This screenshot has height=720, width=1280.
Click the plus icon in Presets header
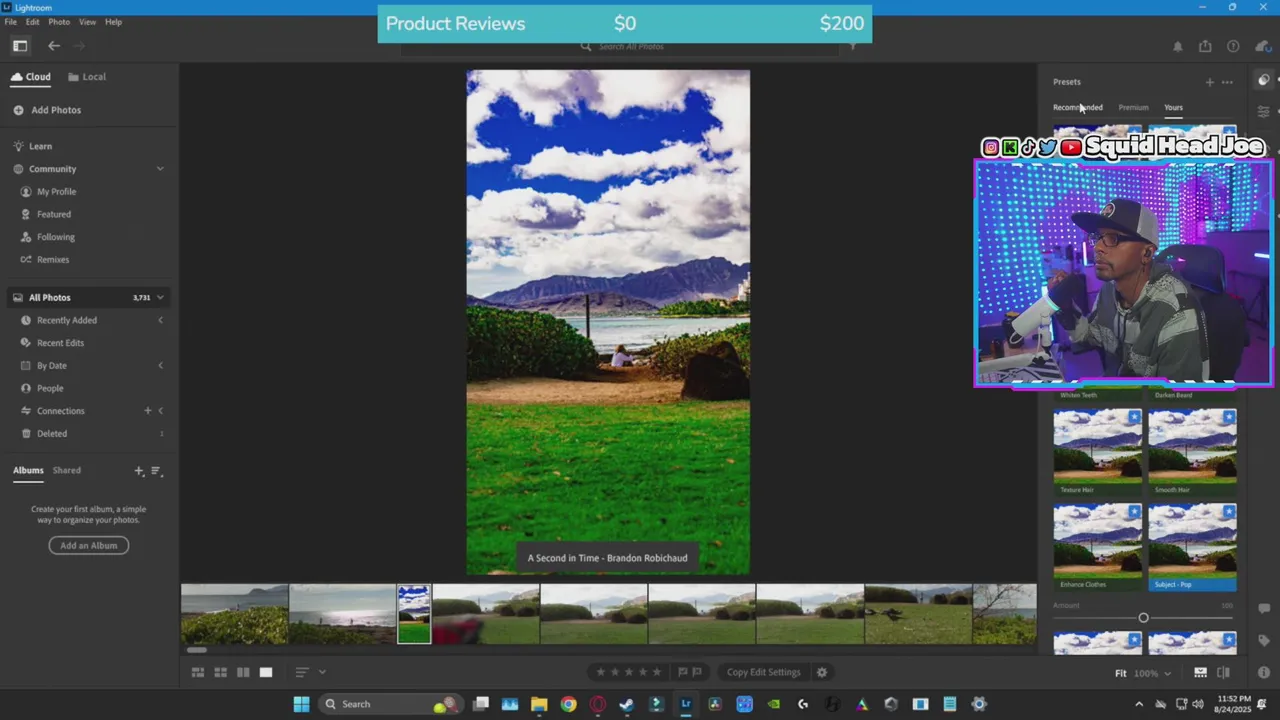tap(1210, 82)
